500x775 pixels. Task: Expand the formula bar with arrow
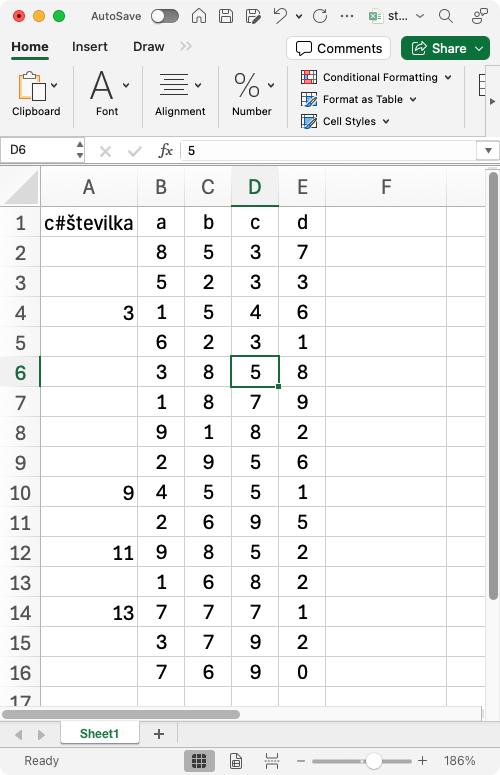tap(488, 150)
